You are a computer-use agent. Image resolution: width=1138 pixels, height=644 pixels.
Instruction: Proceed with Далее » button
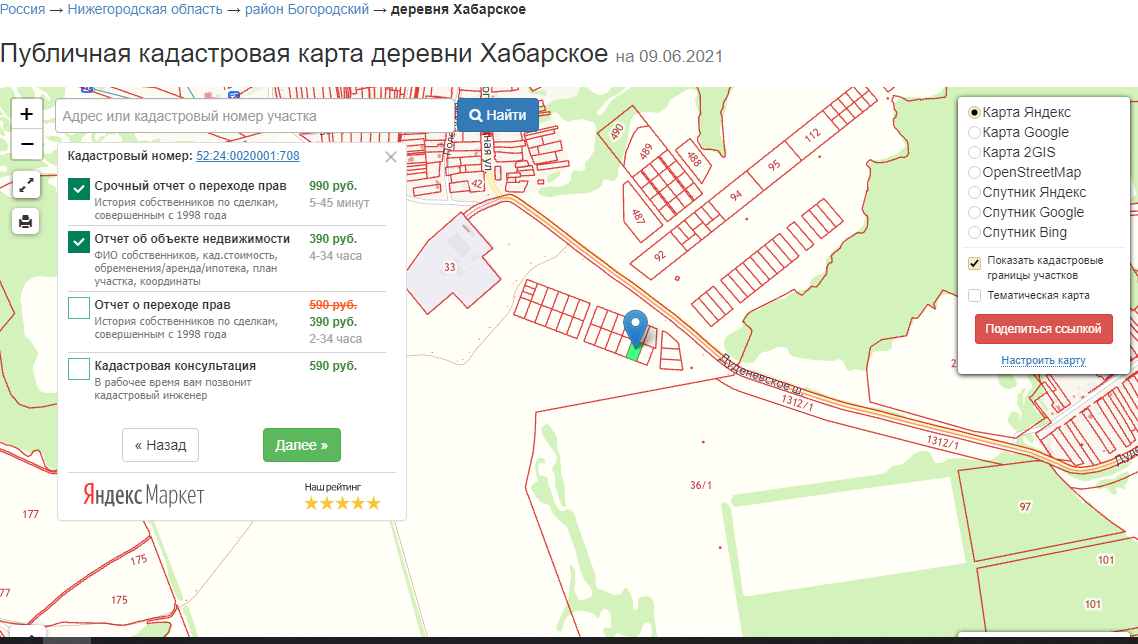pos(302,445)
